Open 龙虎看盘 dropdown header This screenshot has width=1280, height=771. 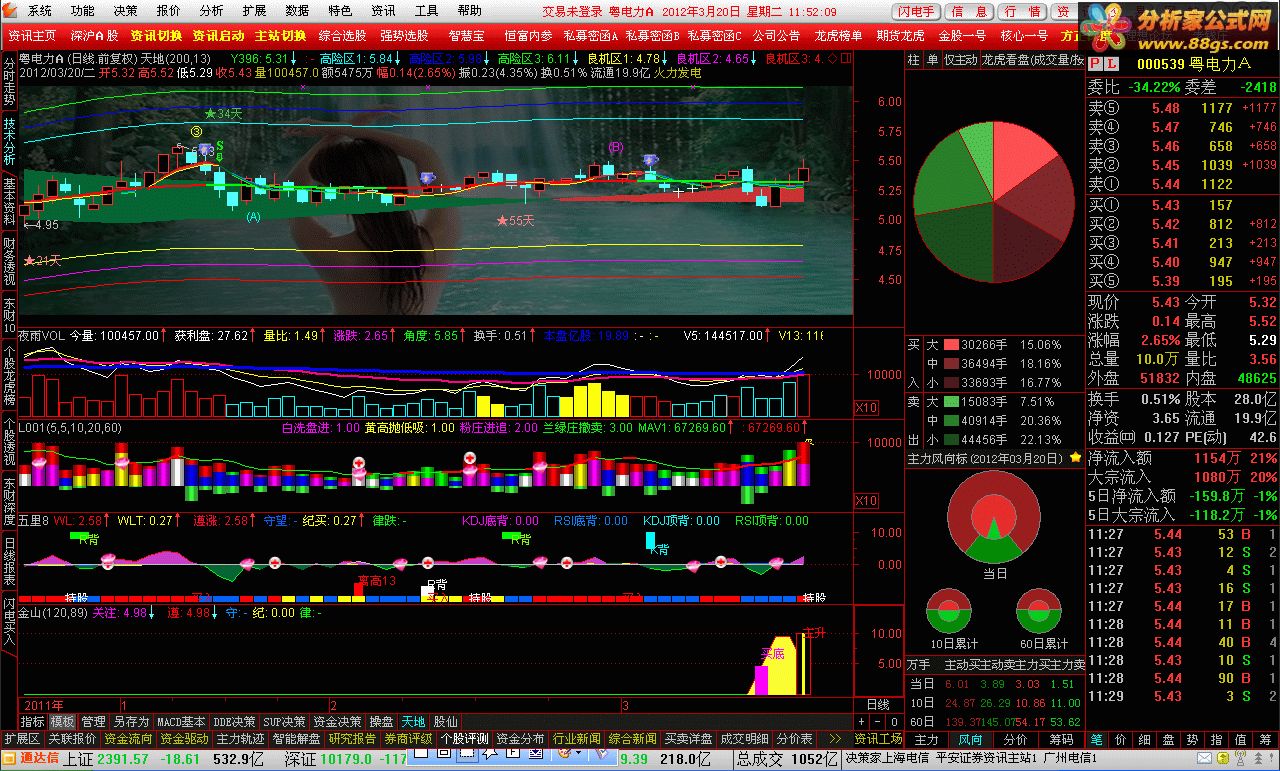pyautogui.click(x=1033, y=60)
